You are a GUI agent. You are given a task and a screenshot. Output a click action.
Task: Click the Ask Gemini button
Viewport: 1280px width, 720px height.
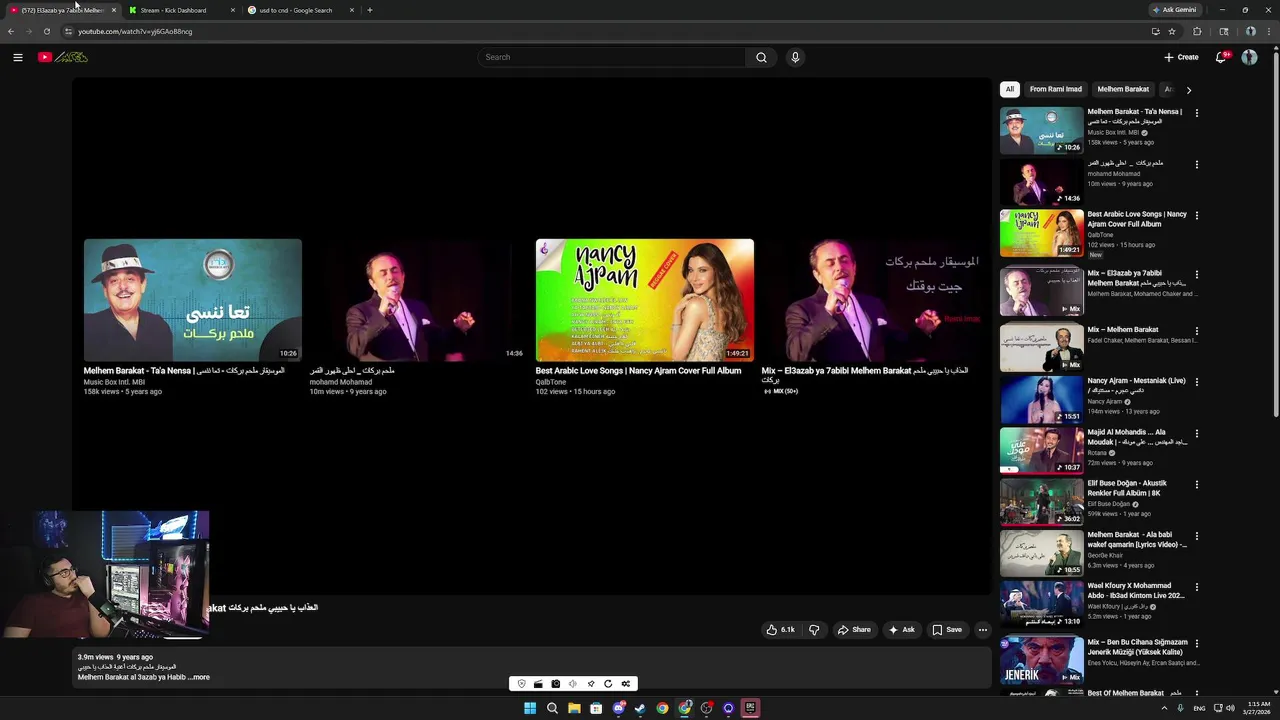coord(1175,10)
